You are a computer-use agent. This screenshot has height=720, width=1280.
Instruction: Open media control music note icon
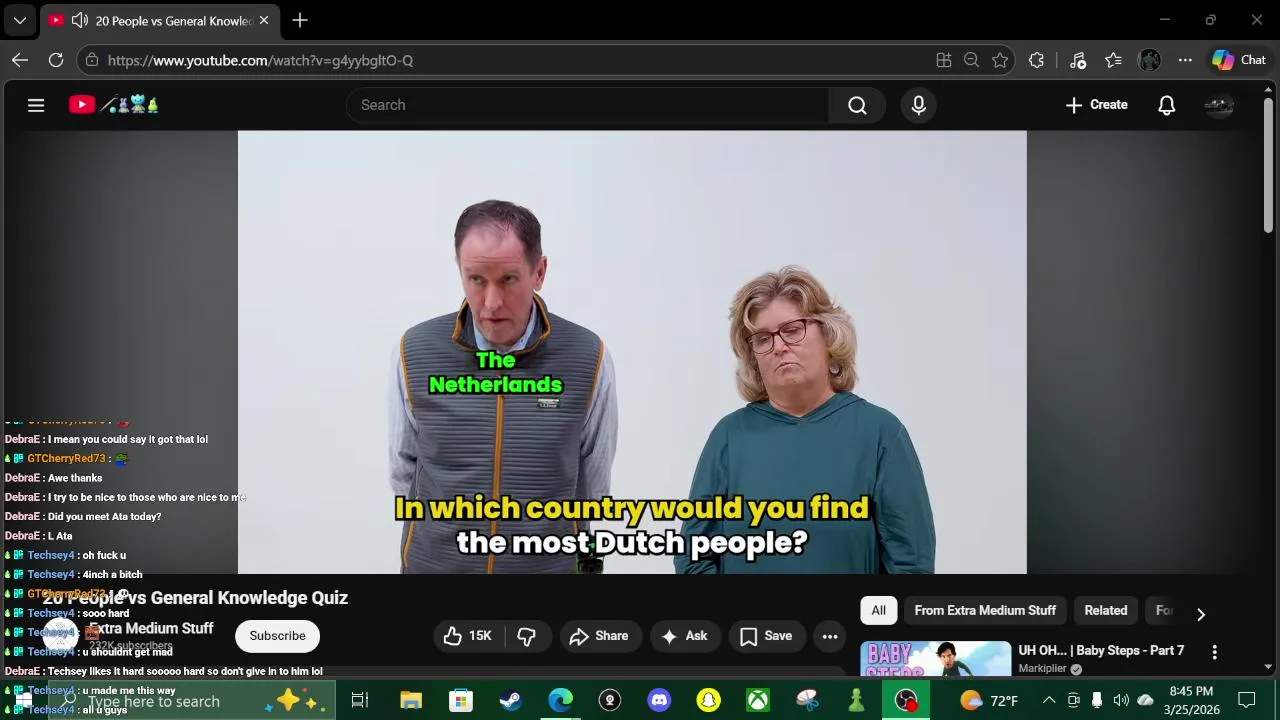(x=1077, y=60)
